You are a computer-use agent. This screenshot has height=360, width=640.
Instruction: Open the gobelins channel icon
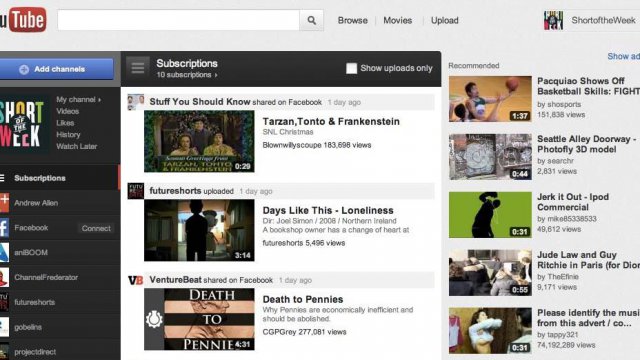tap(4, 327)
